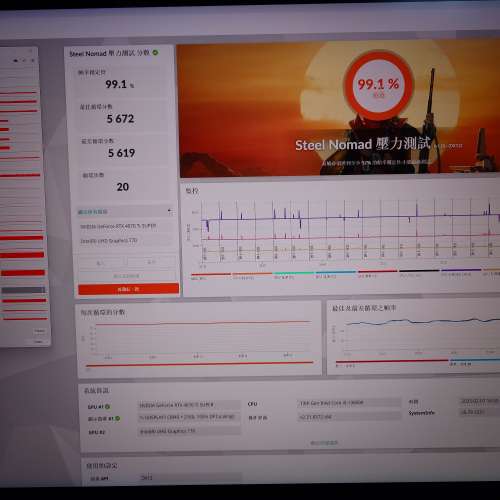This screenshot has width=500, height=500.
Task: Click the link text directly above the orange button
Action: (x=126, y=276)
